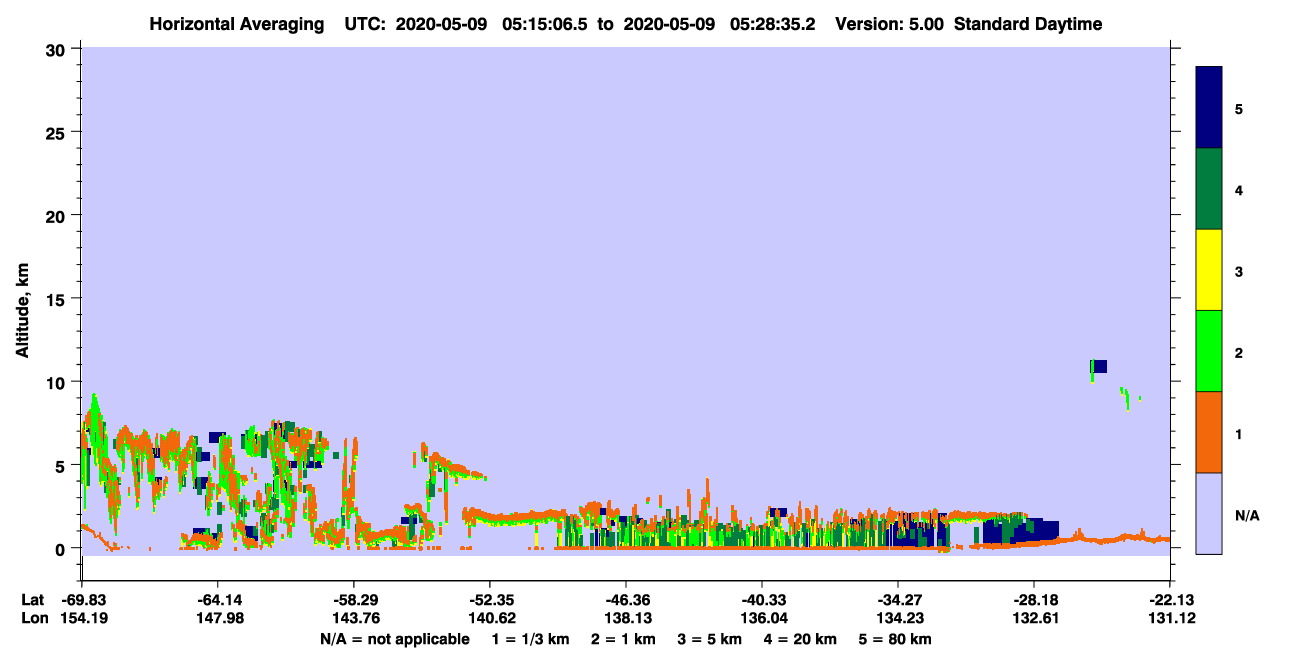Viewport: 1300px width, 667px height.
Task: Click the colorbar label '4'
Action: pyautogui.click(x=1239, y=189)
